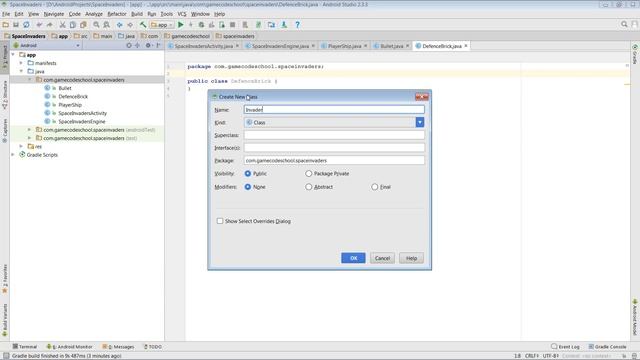Click the Search Everywhere magnifier icon
The width and height of the screenshot is (640, 360).
click(x=624, y=24)
